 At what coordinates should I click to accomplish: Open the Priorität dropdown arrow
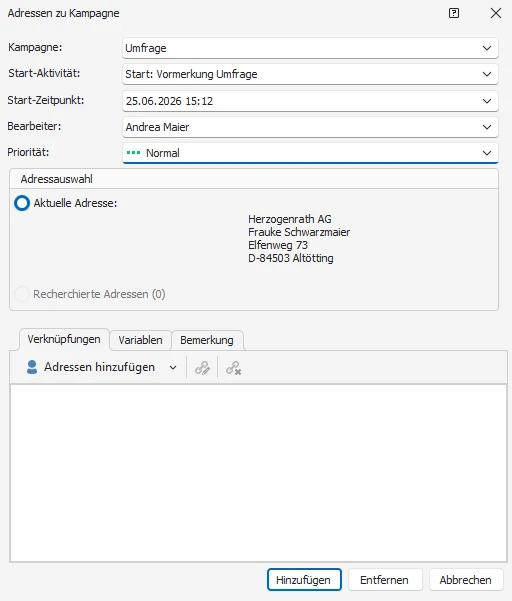[x=487, y=153]
